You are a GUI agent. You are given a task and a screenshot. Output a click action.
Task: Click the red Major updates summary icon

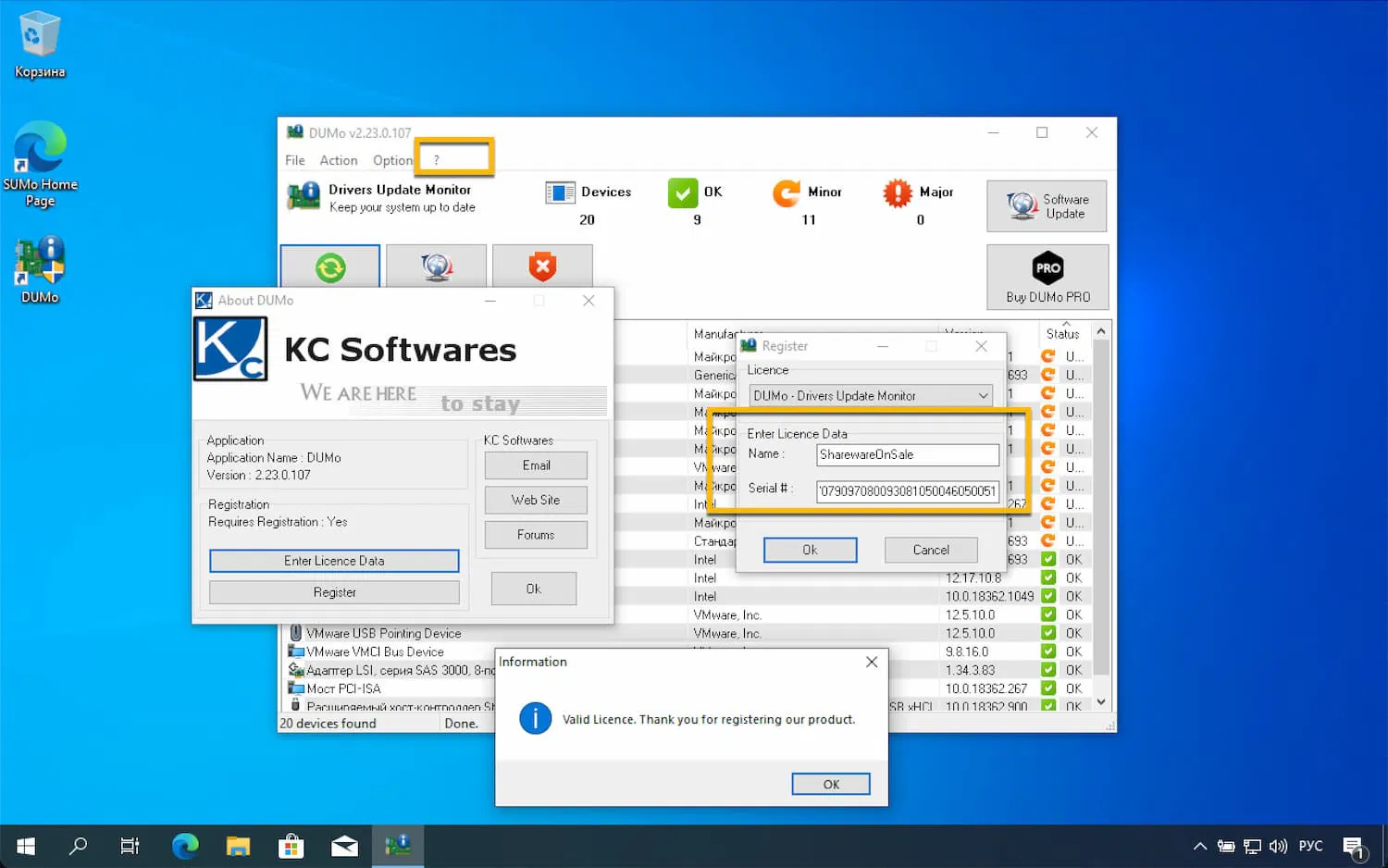pos(897,192)
